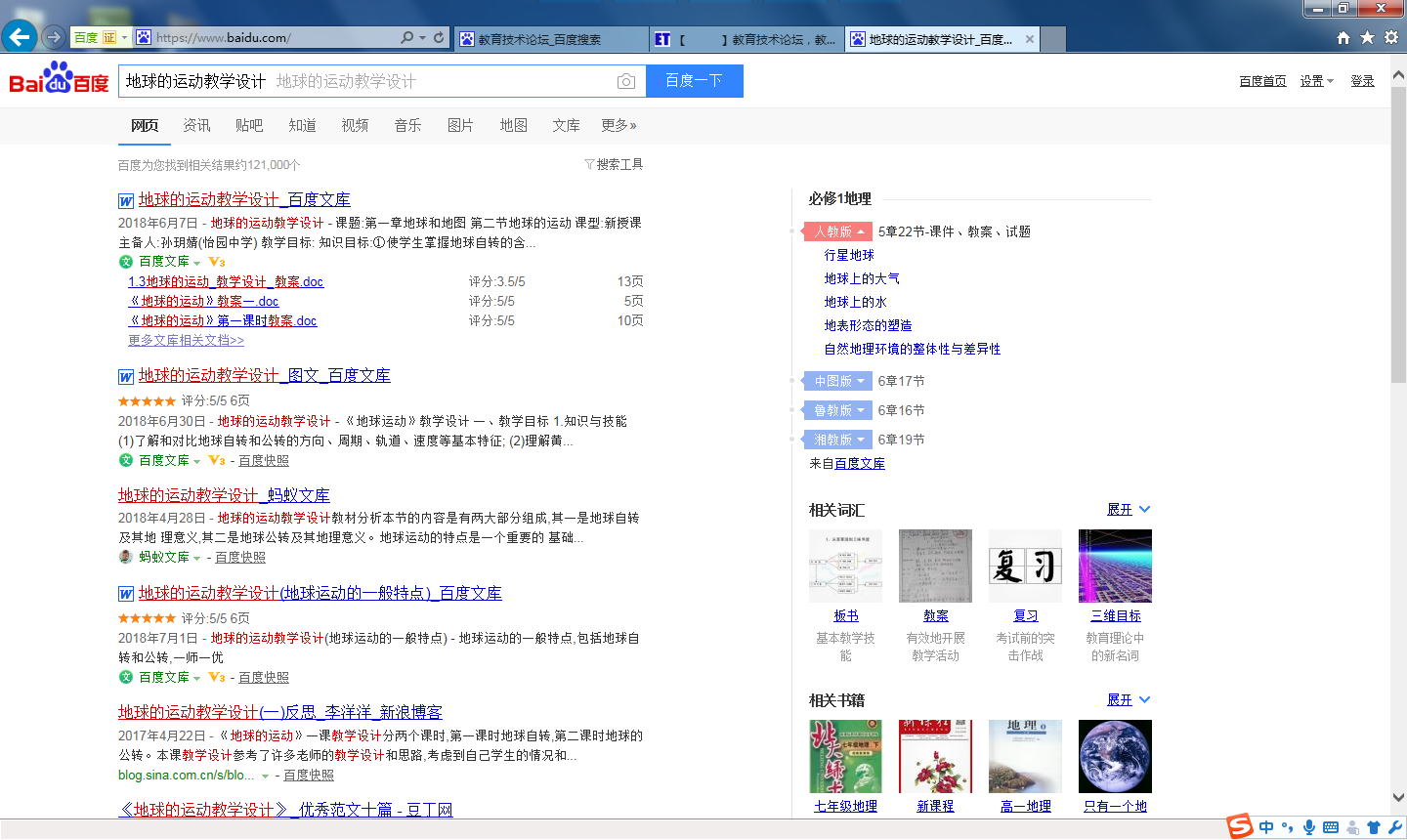Open the browser home icon
1407x840 pixels.
click(x=1343, y=37)
